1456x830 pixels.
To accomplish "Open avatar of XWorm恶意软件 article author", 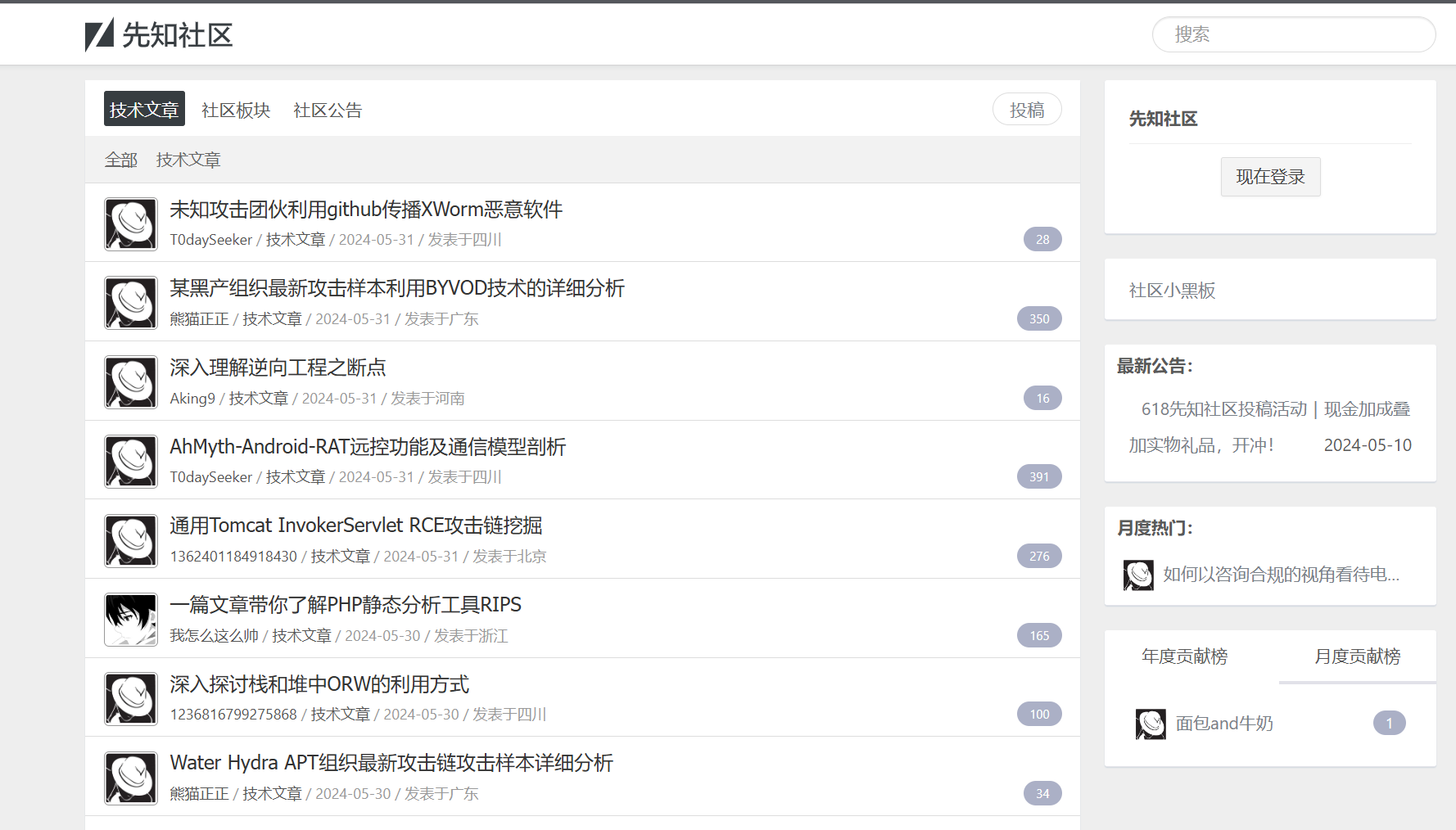I will (131, 223).
